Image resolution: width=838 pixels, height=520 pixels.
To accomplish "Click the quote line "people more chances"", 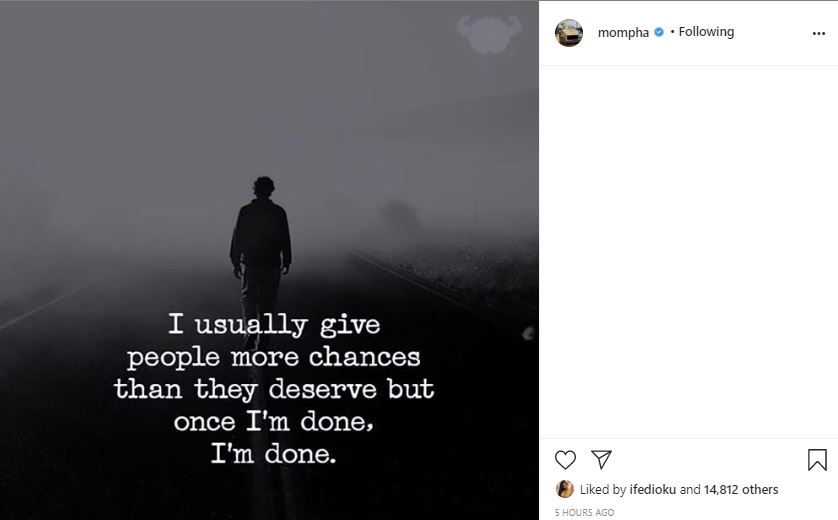I will (x=274, y=356).
